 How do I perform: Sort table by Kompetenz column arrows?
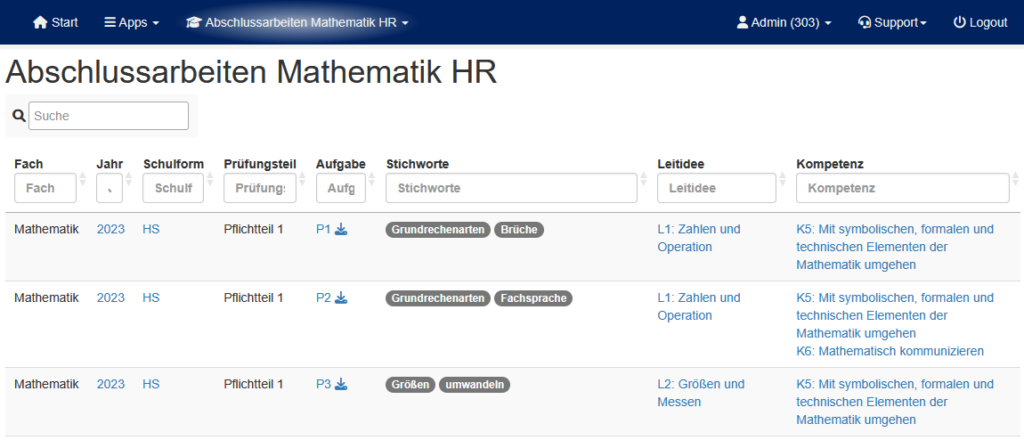point(1016,179)
